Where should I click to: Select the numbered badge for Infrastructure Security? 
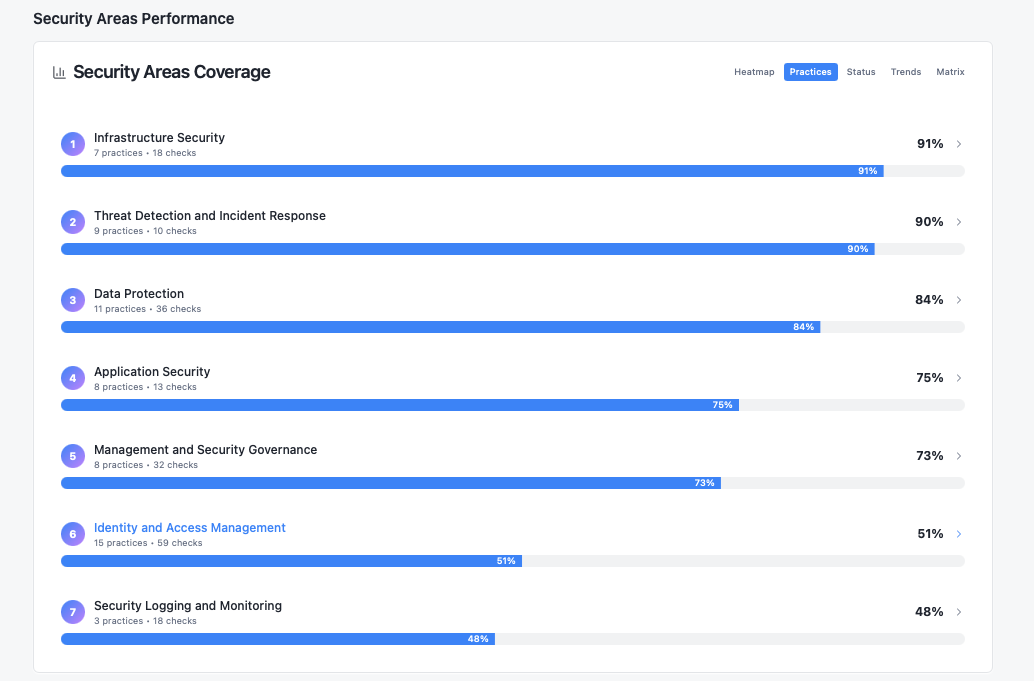click(x=72, y=143)
